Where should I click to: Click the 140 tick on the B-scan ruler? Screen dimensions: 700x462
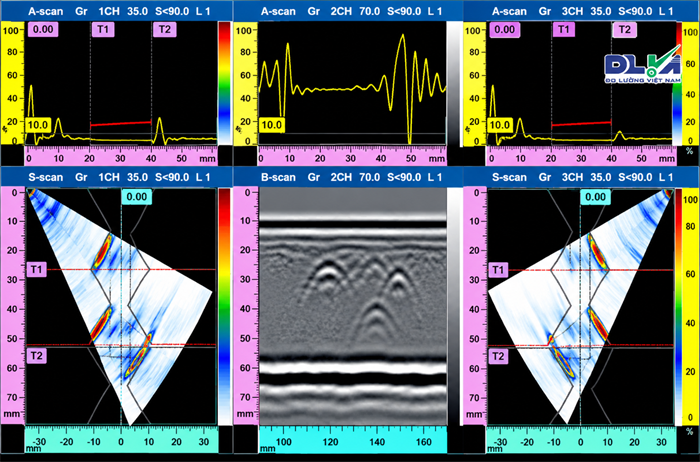point(377,442)
